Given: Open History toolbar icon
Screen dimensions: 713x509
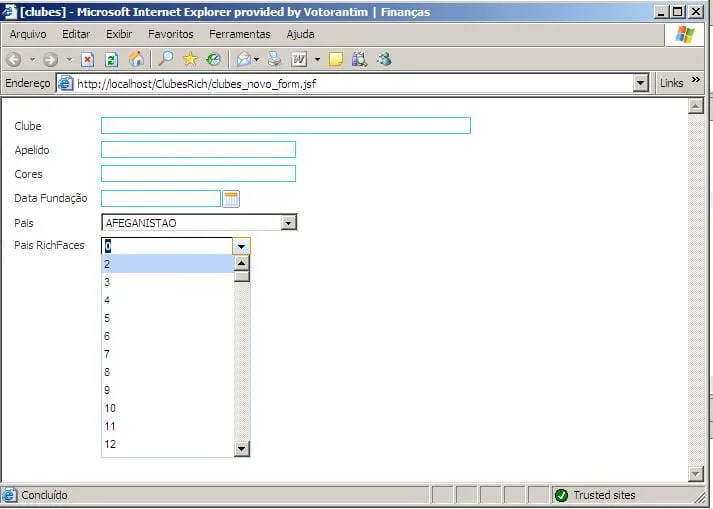Looking at the screenshot, I should [214, 59].
